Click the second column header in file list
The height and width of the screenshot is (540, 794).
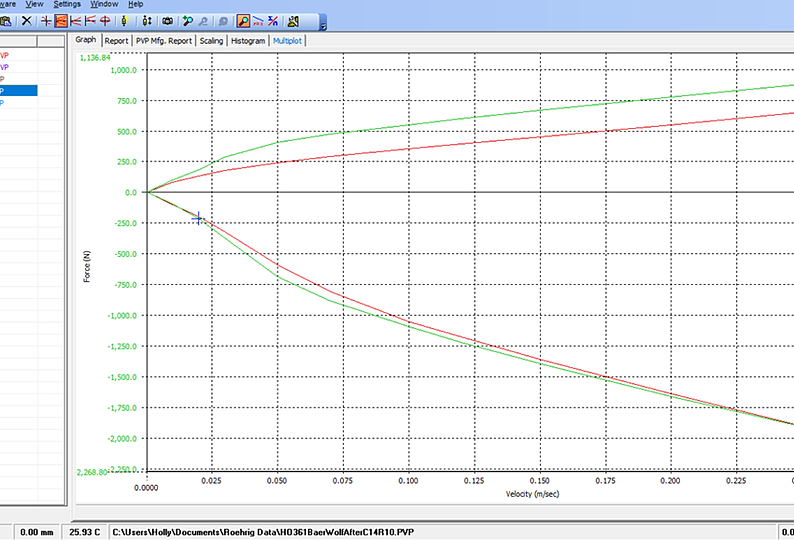[51, 41]
